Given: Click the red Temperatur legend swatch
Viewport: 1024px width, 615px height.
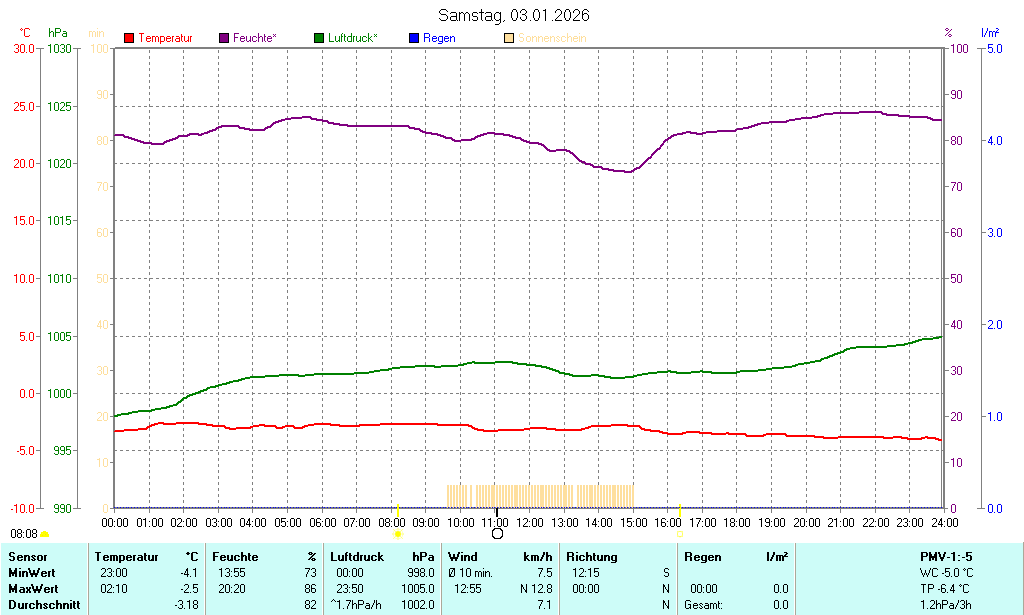Looking at the screenshot, I should (128, 38).
